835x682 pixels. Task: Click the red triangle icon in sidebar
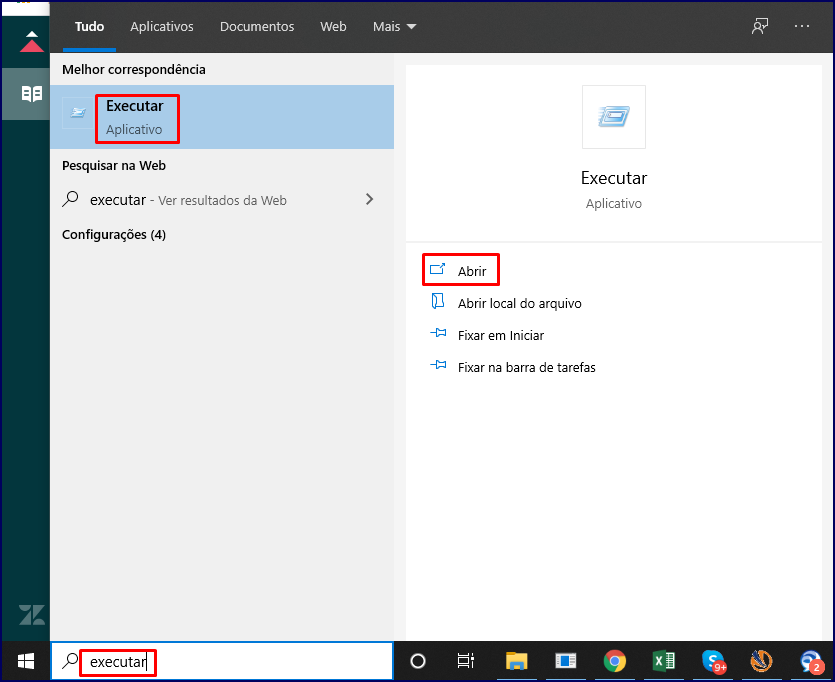[31, 42]
